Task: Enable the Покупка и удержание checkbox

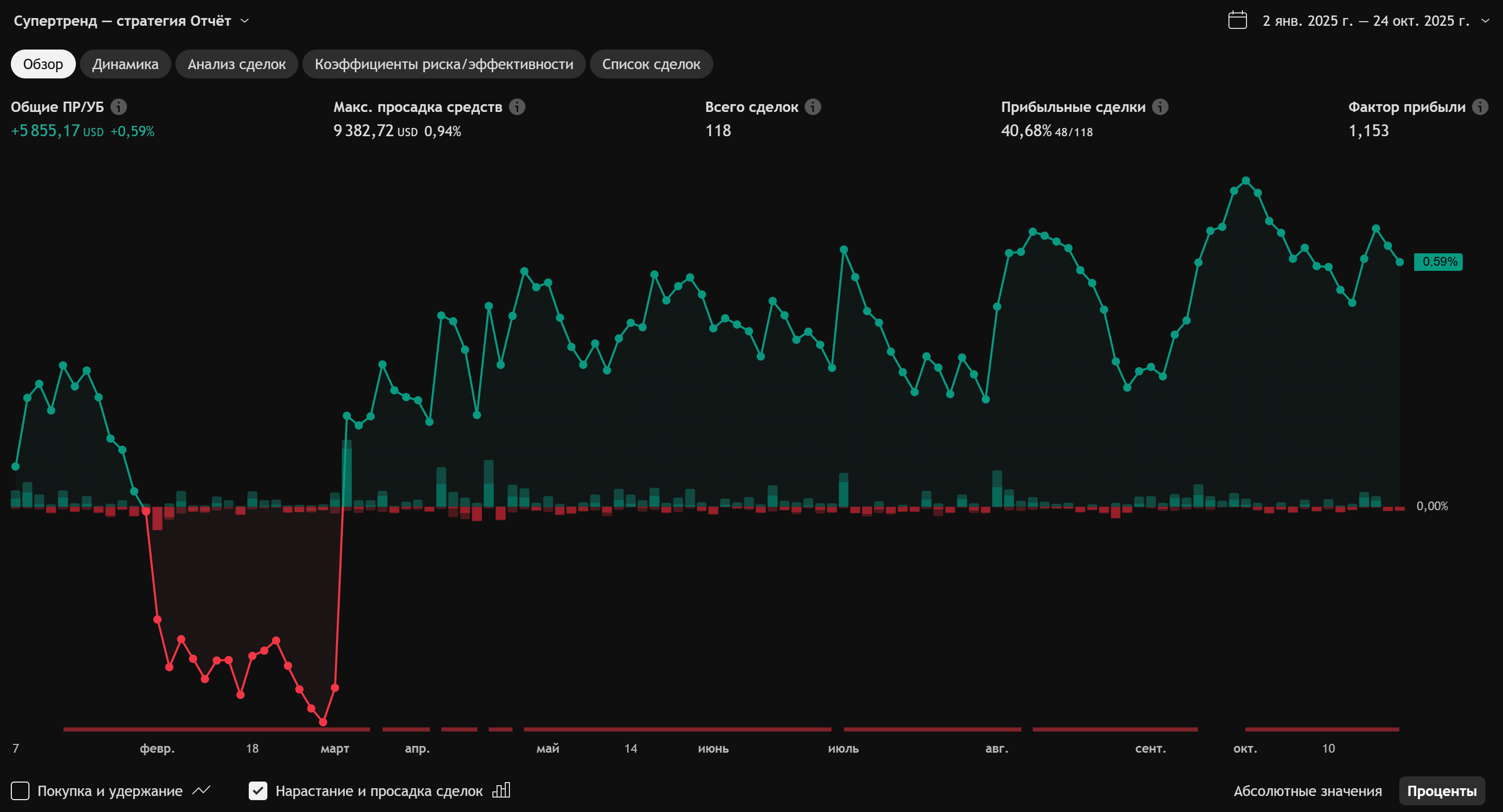Action: (21, 791)
